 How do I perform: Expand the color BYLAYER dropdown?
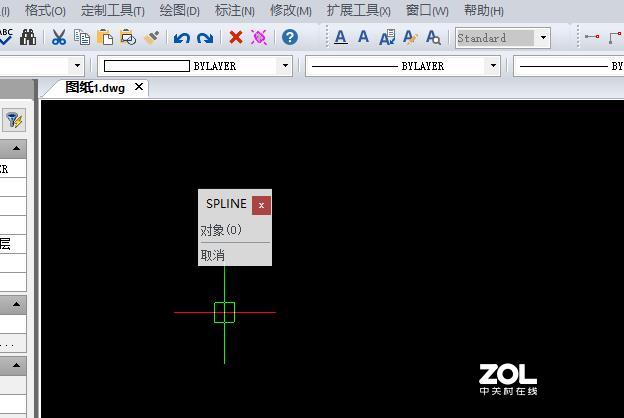coord(285,66)
